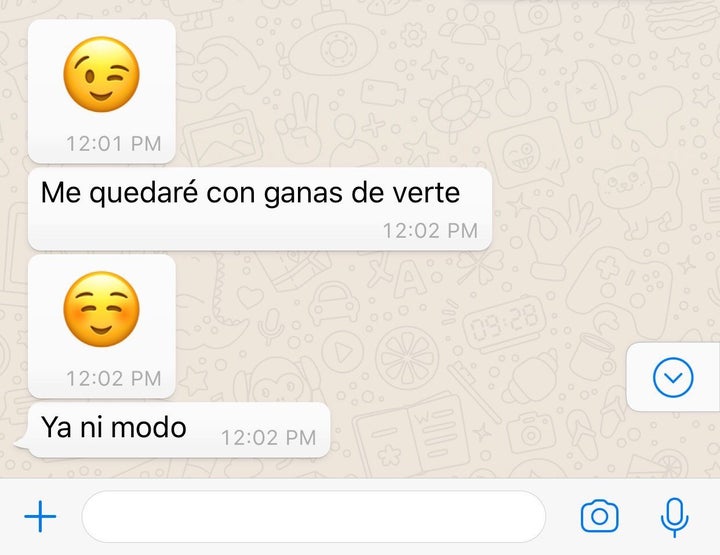Image resolution: width=720 pixels, height=555 pixels.
Task: Tap the 12:02 PM timestamp beside "Ya ni modo"
Action: pyautogui.click(x=269, y=437)
